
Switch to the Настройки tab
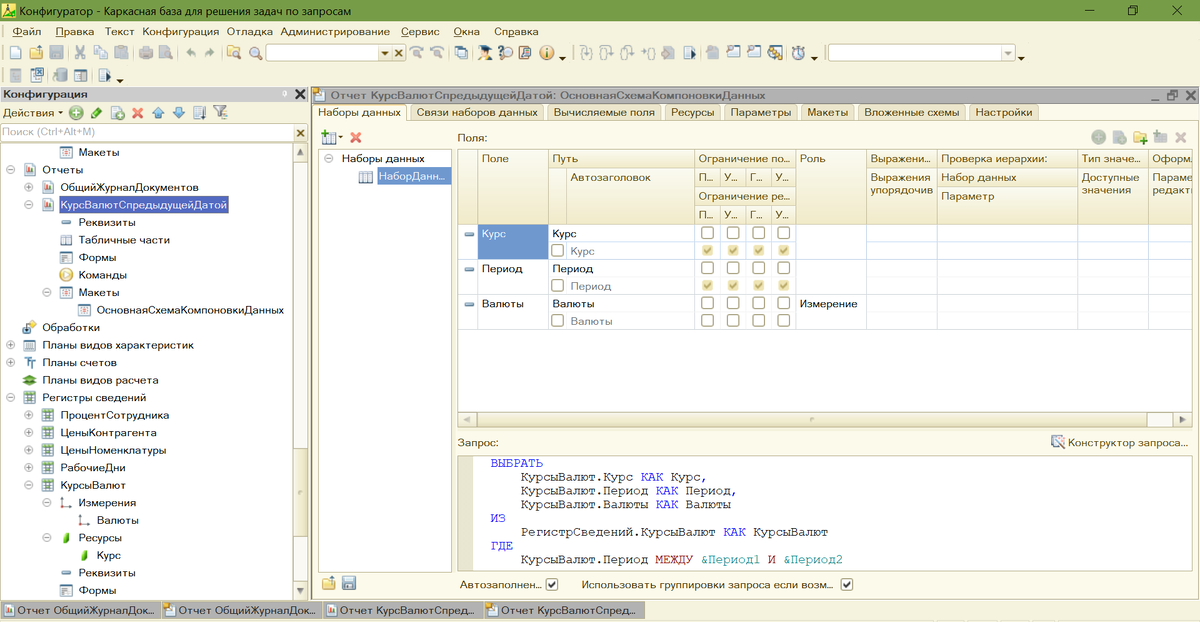(1003, 113)
